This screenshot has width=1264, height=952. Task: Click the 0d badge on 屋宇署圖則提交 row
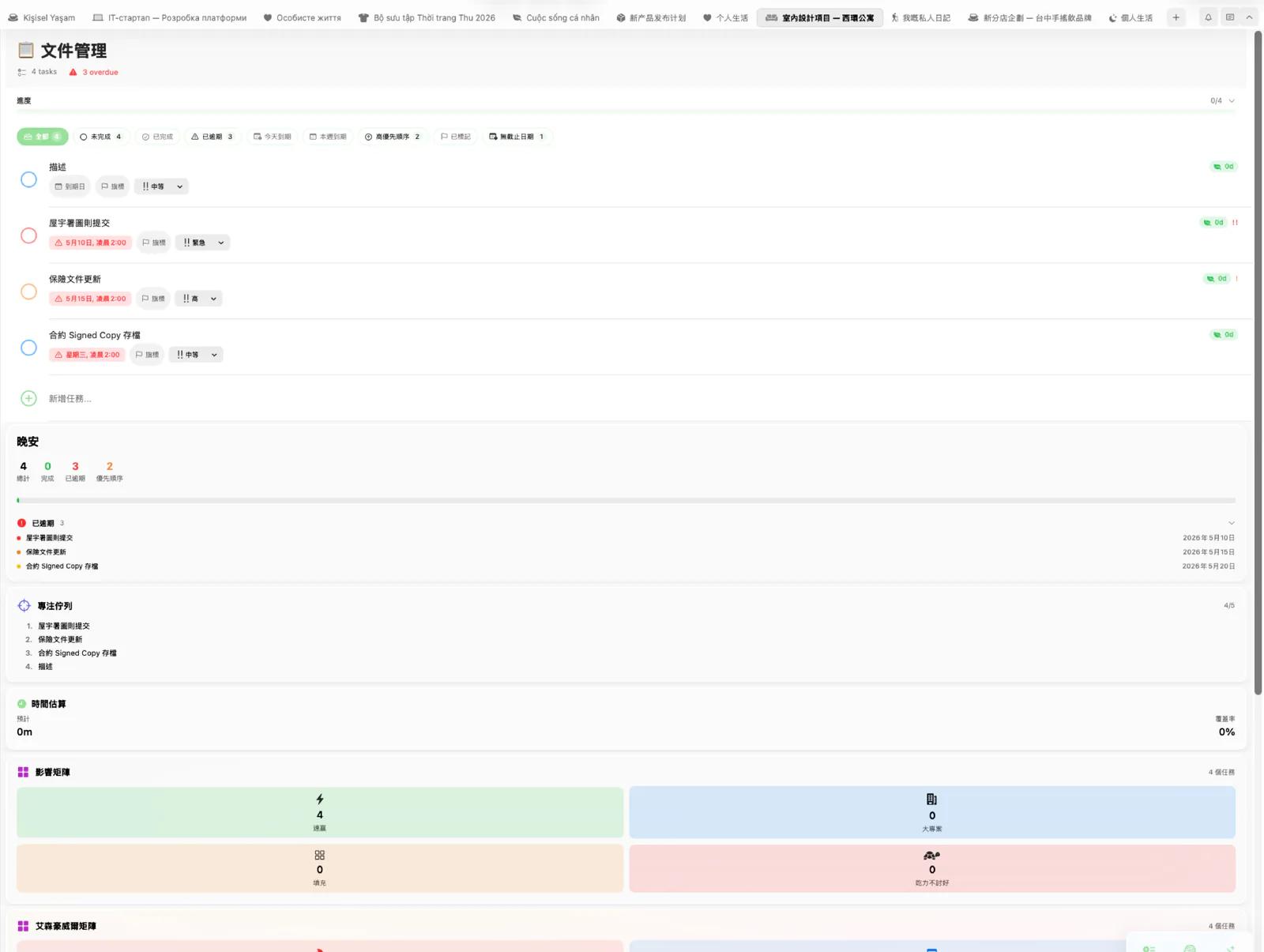pos(1213,223)
